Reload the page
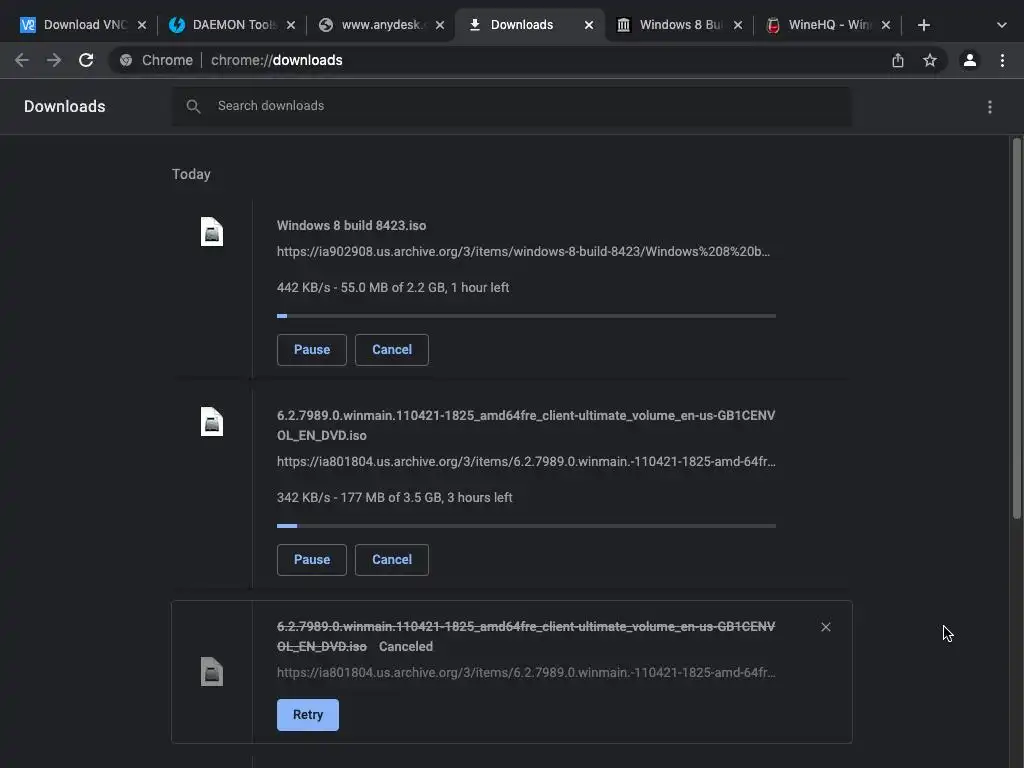 86,60
